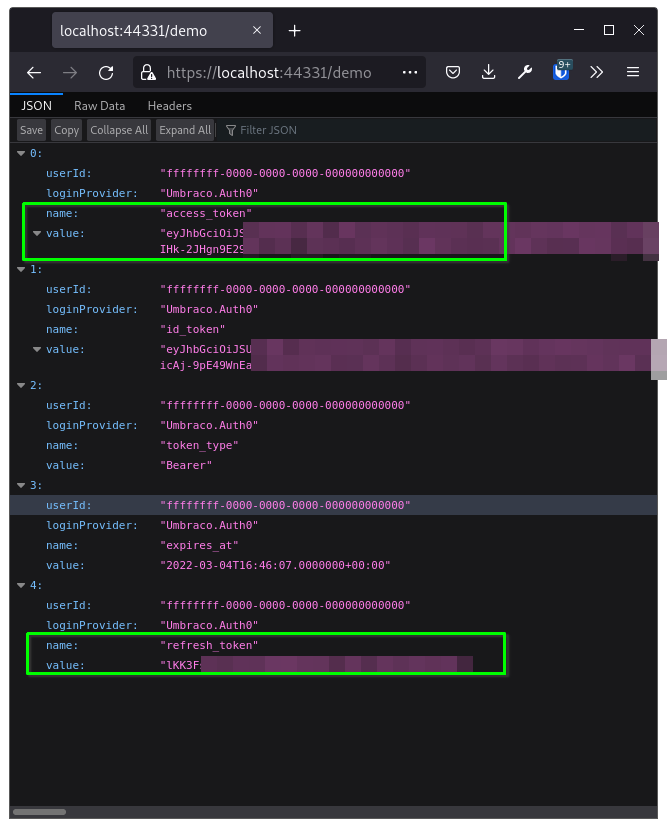Click the Collapse All button
The height and width of the screenshot is (828, 667).
[119, 130]
